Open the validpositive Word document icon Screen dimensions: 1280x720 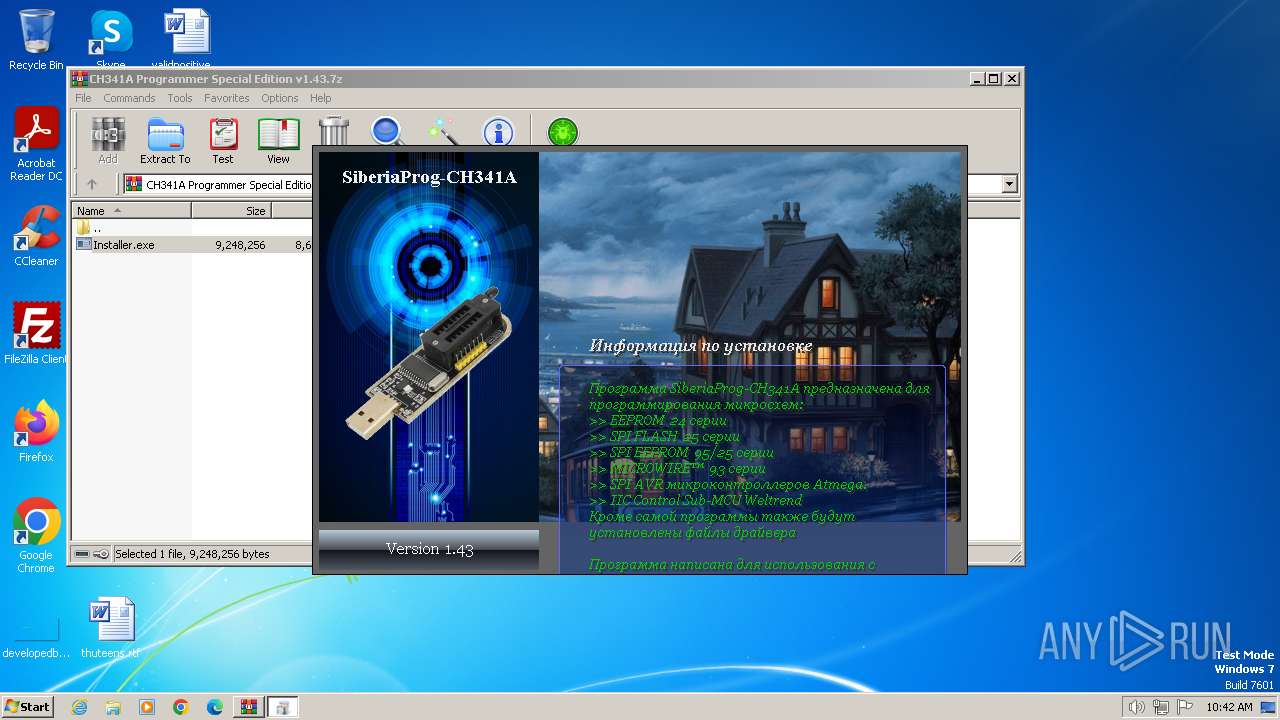[187, 38]
